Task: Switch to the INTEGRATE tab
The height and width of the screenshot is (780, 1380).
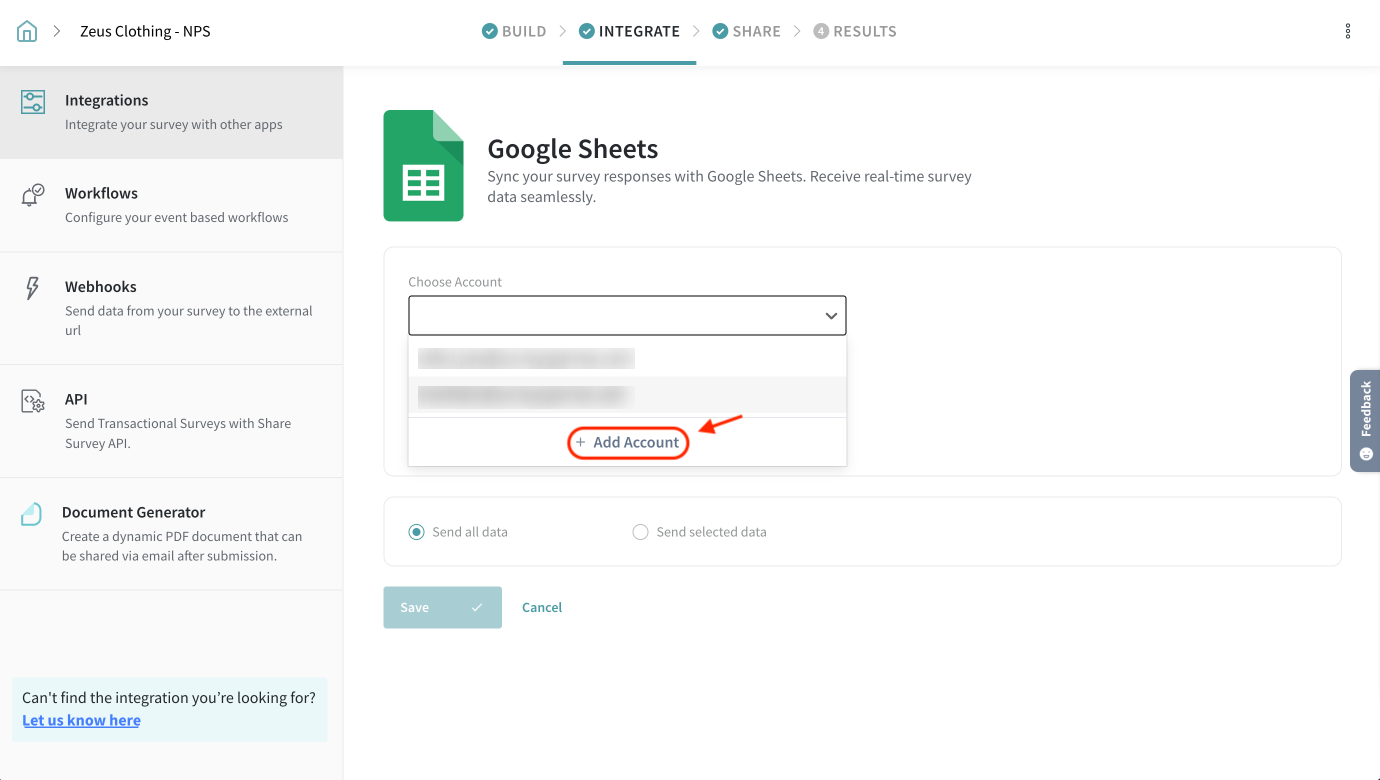Action: [x=629, y=31]
